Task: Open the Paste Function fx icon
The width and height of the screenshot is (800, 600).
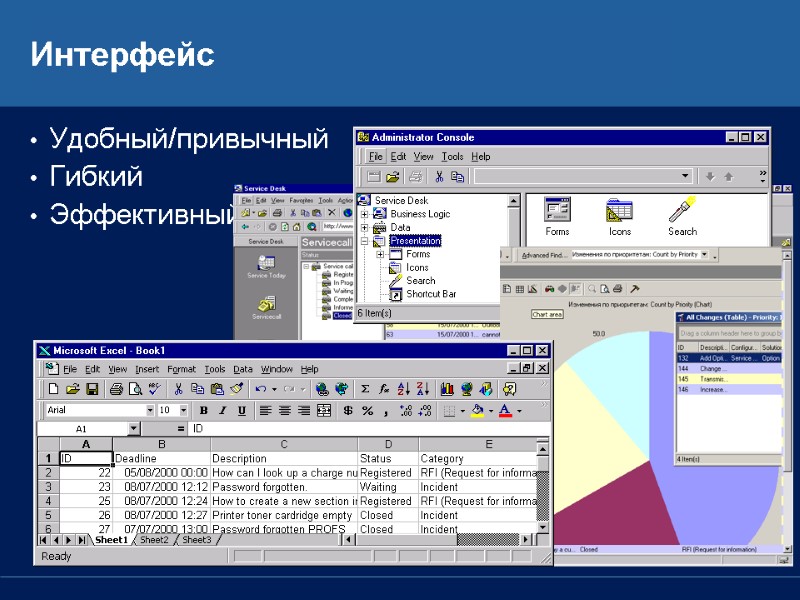Action: 384,389
